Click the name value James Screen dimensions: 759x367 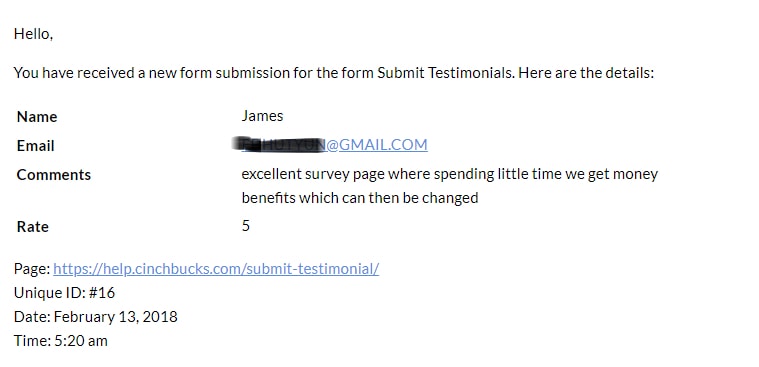pyautogui.click(x=262, y=116)
